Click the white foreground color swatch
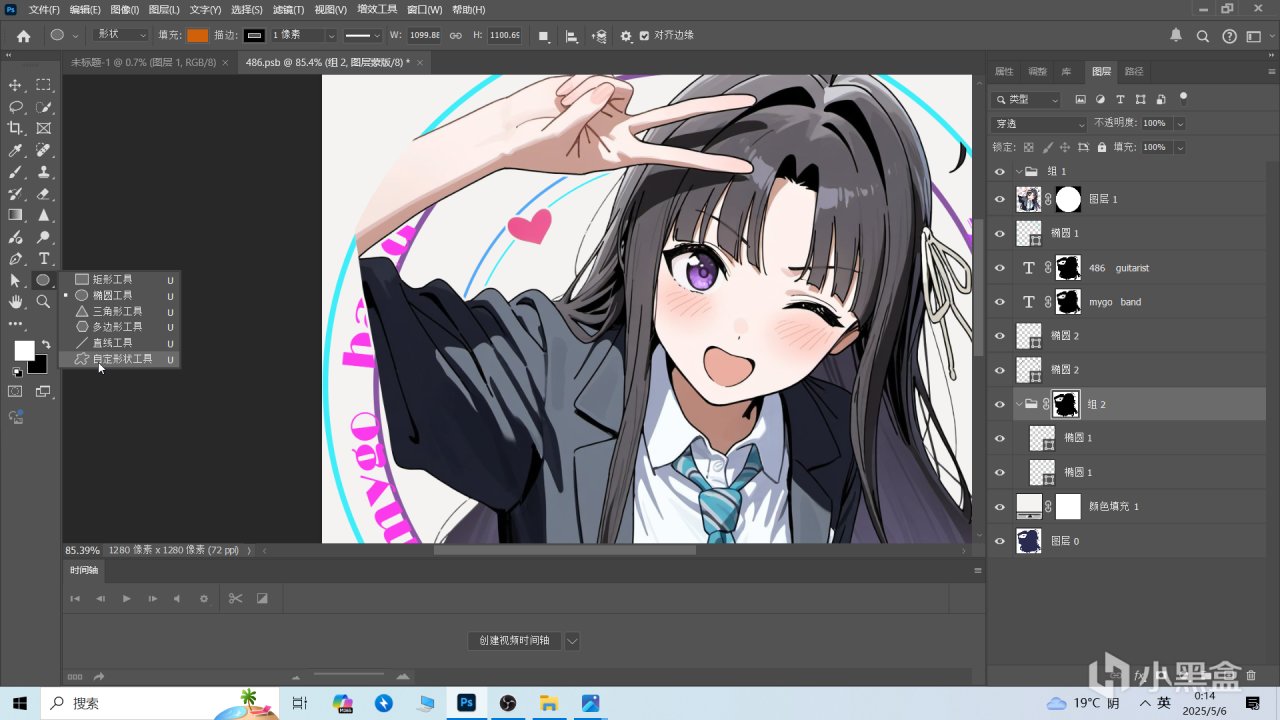Image resolution: width=1280 pixels, height=720 pixels. pos(24,351)
